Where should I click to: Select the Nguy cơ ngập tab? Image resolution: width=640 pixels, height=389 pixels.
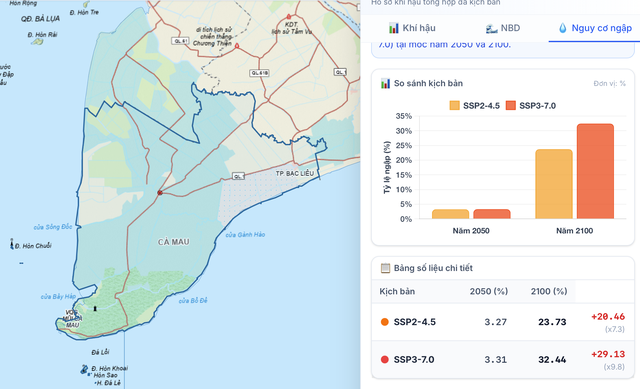coord(595,28)
